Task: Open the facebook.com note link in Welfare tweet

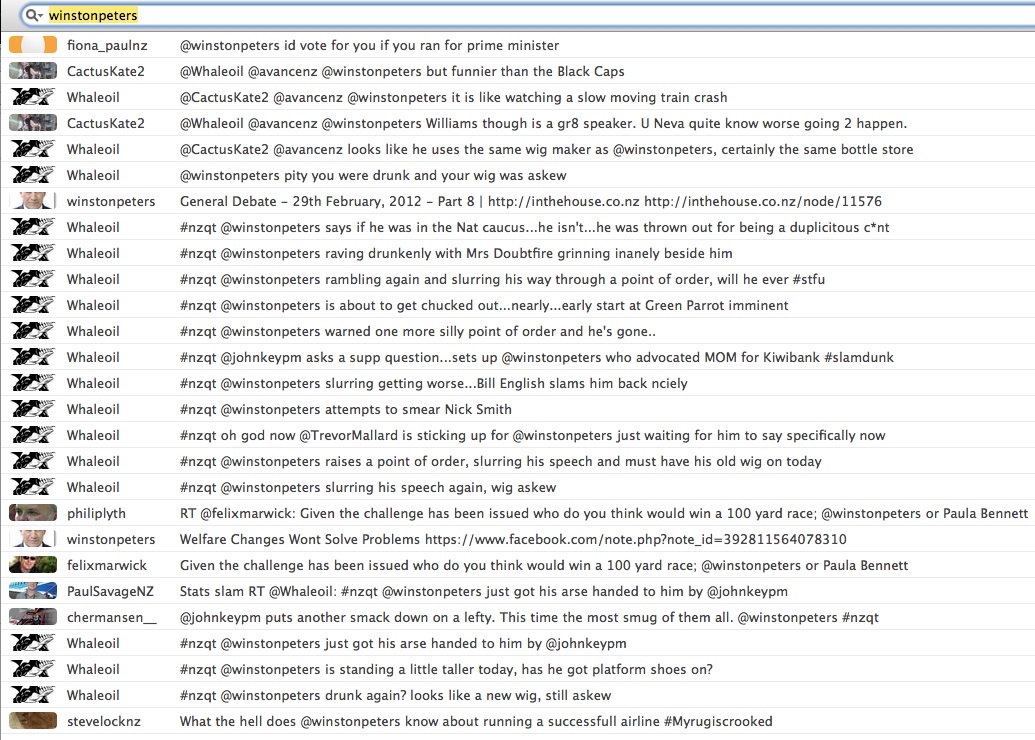Action: [635, 539]
